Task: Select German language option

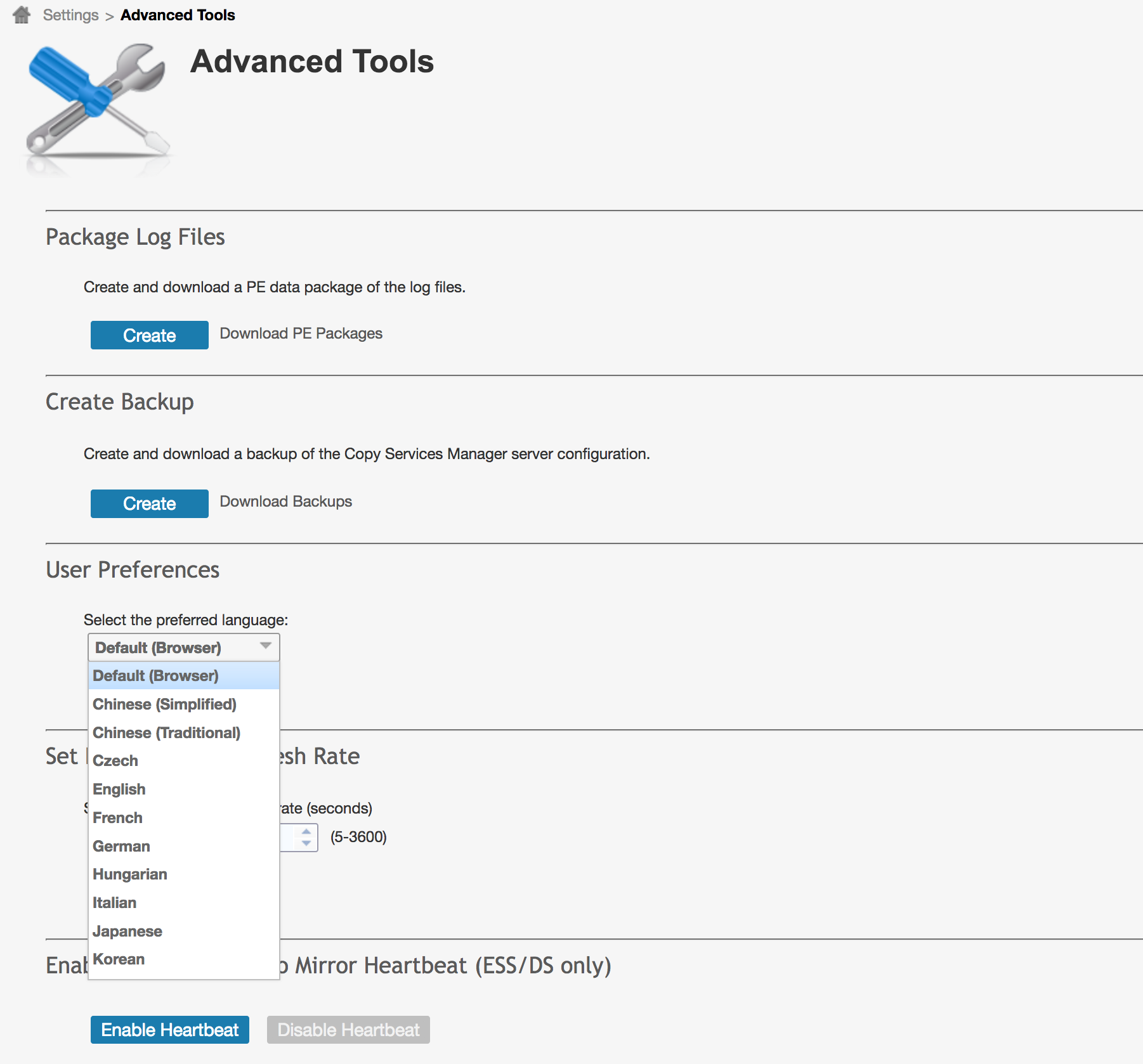Action: (x=184, y=846)
